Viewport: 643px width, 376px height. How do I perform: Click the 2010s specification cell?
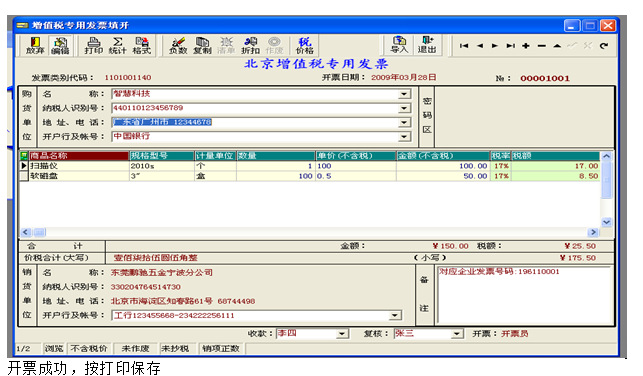[162, 166]
